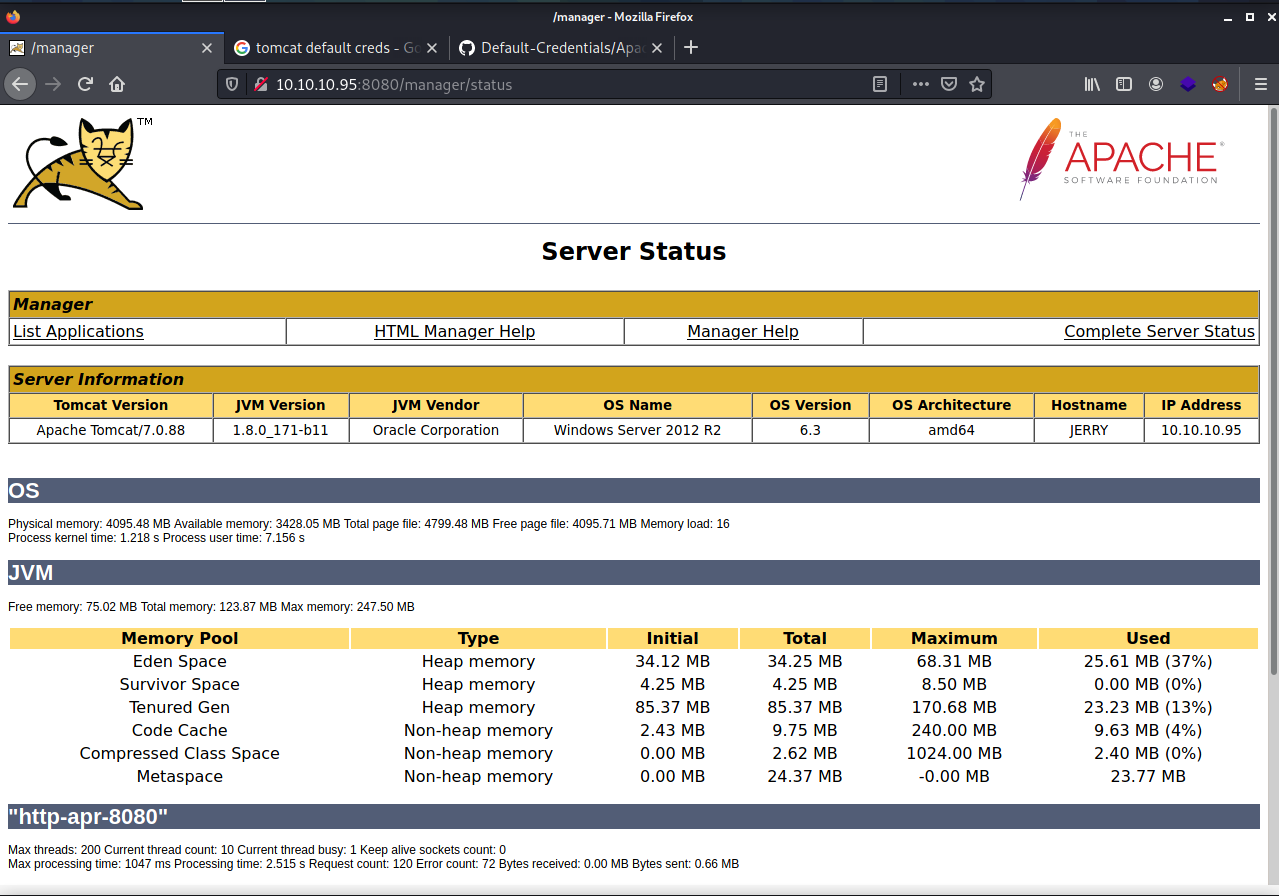Click the JVM section heading
Screen dimensions: 1279x896
(x=30, y=573)
